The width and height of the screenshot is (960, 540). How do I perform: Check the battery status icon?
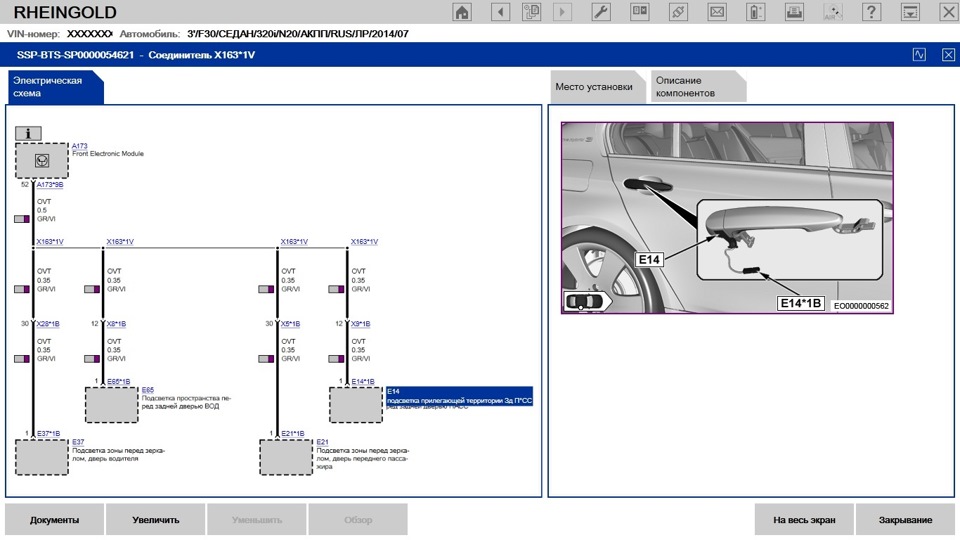click(756, 12)
